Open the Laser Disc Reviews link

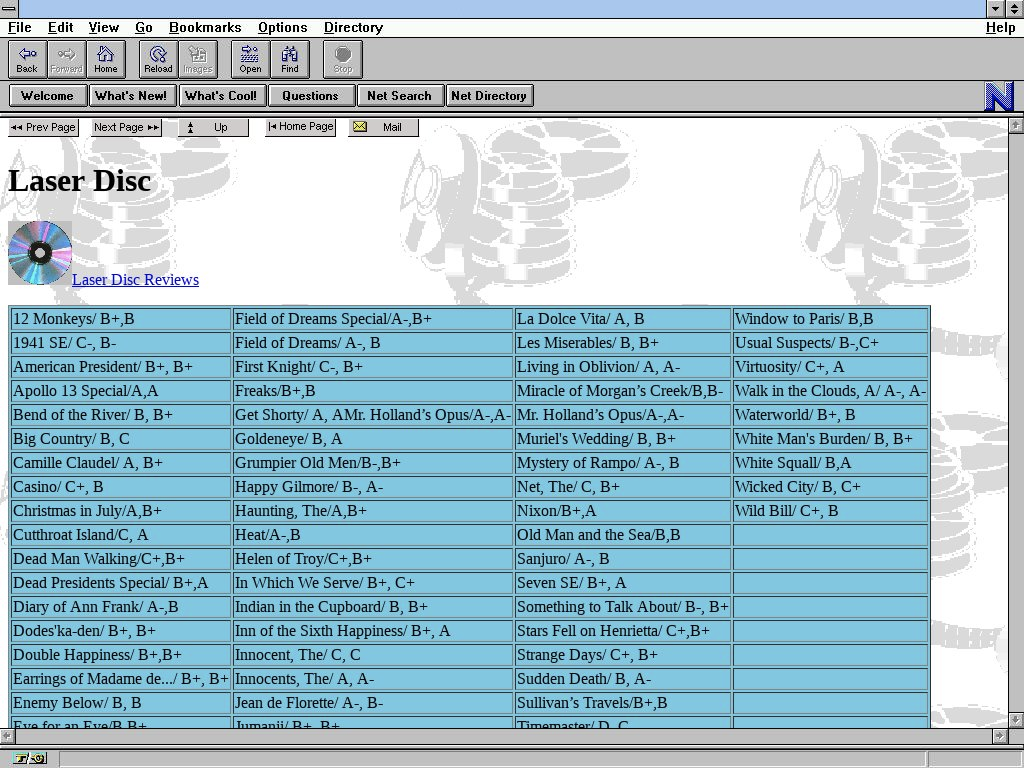coord(135,280)
